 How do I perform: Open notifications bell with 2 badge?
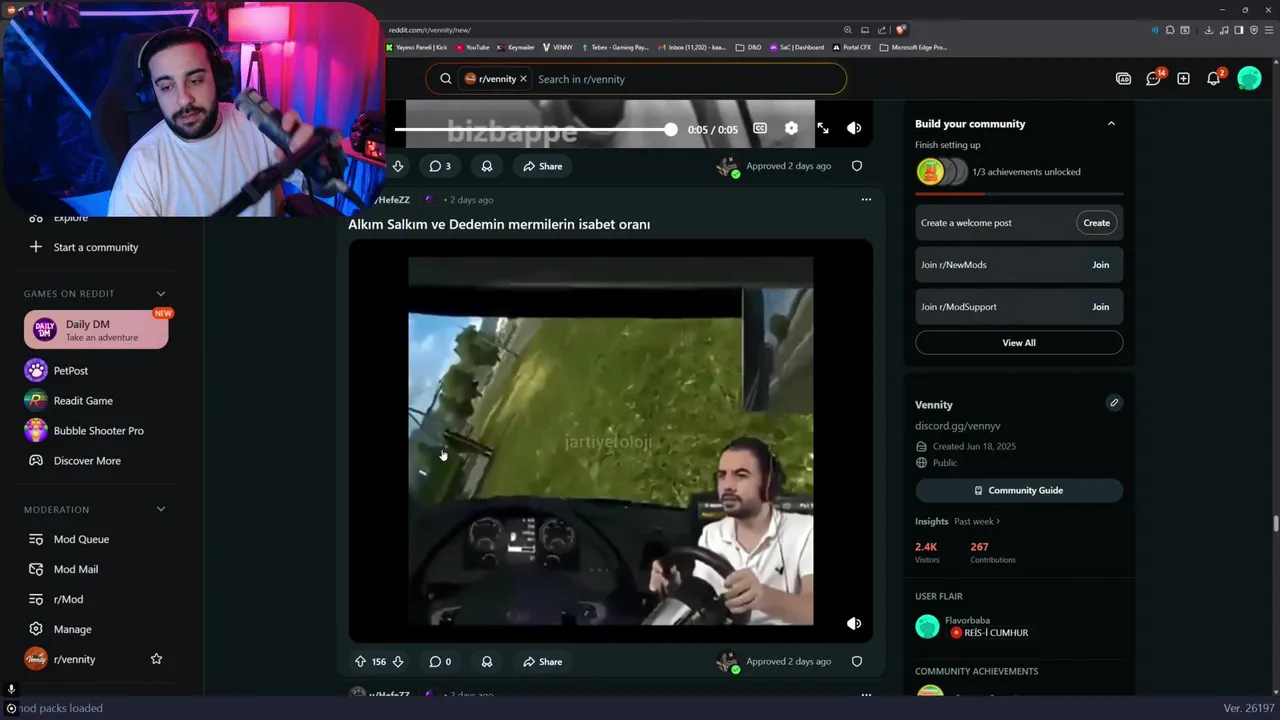pos(1214,79)
